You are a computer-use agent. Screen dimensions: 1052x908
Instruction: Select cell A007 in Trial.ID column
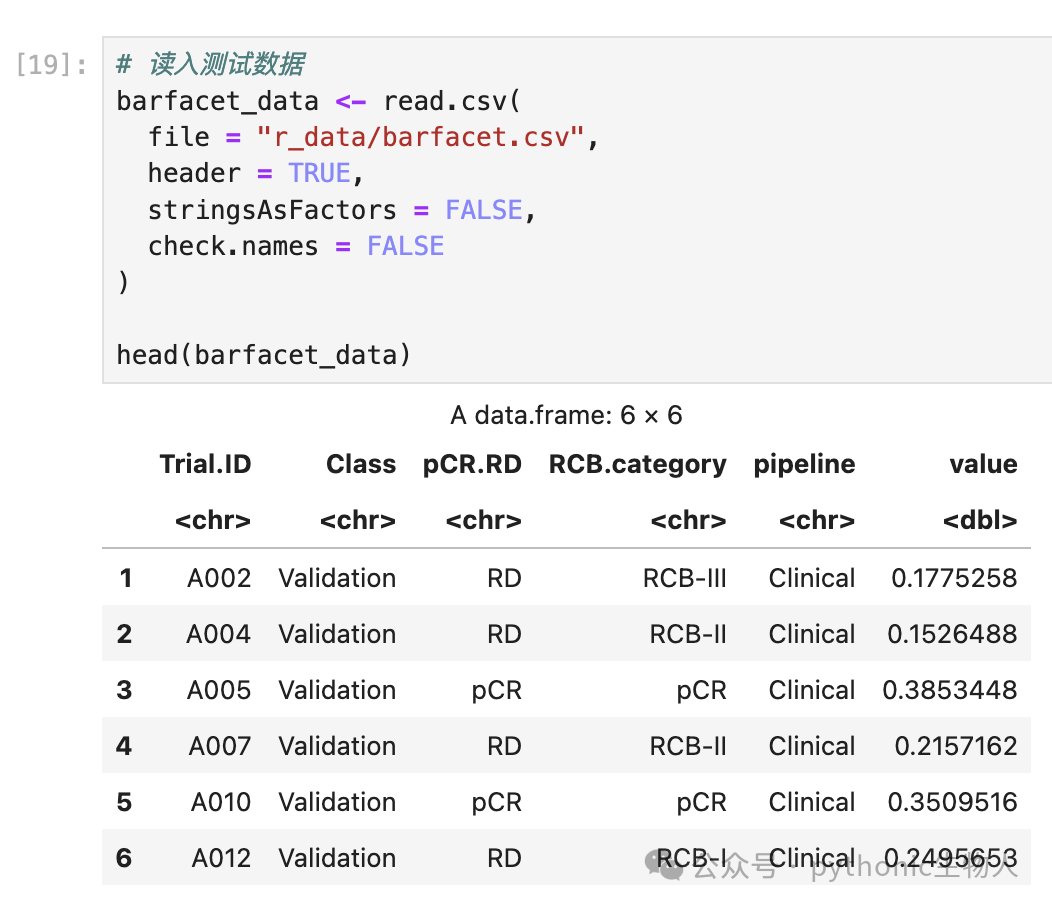220,746
